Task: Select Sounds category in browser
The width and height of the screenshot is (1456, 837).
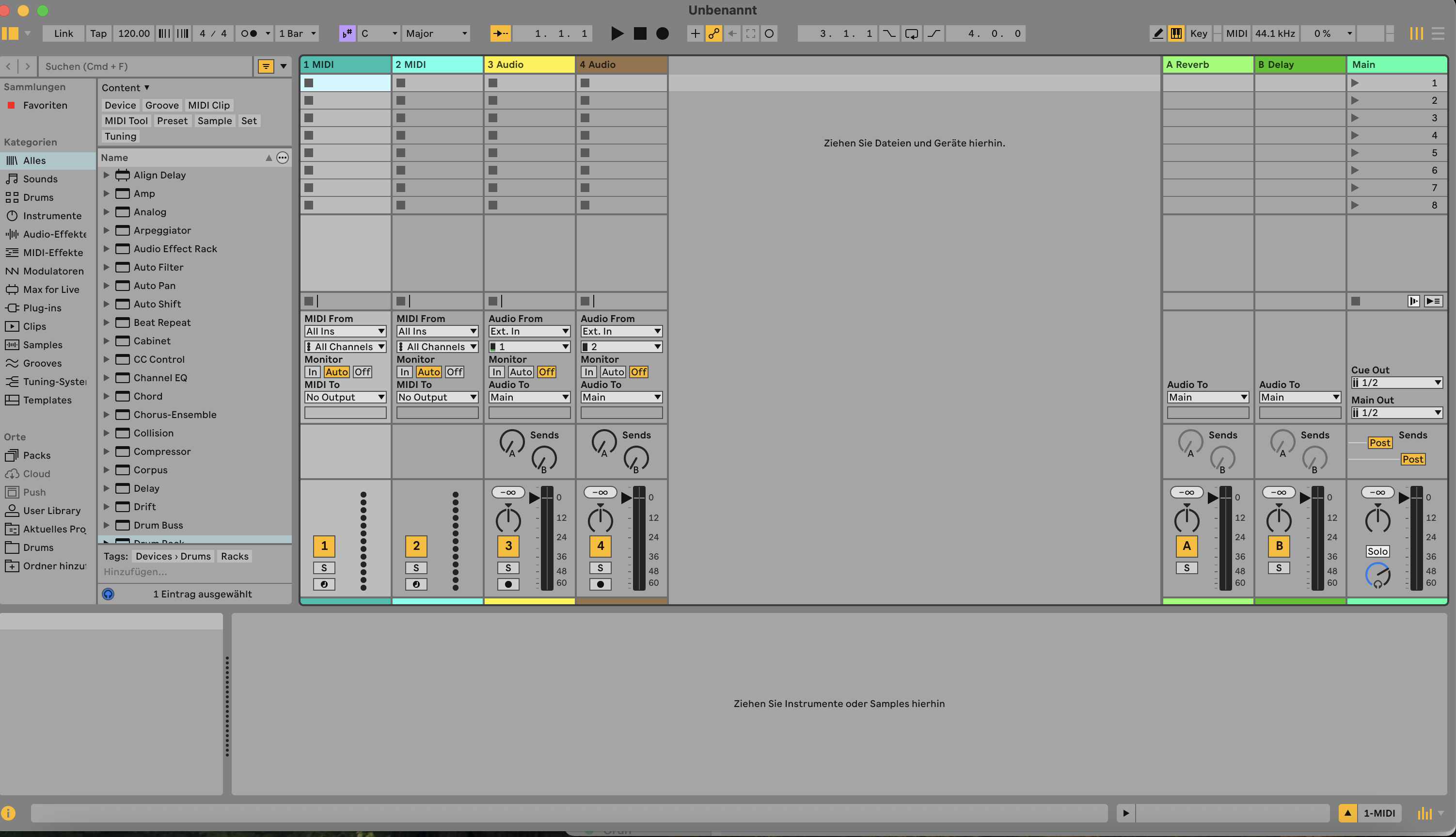Action: pos(40,179)
